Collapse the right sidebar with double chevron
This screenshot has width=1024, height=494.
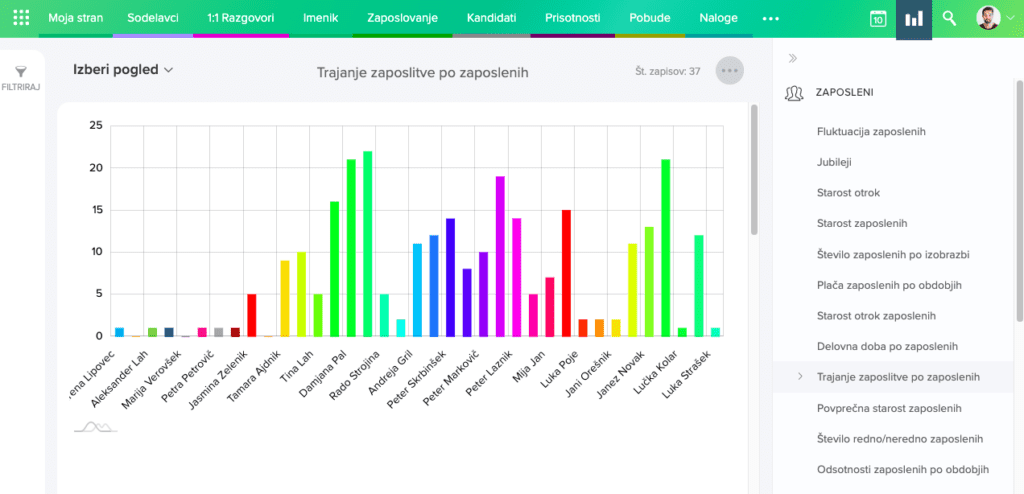pos(793,58)
